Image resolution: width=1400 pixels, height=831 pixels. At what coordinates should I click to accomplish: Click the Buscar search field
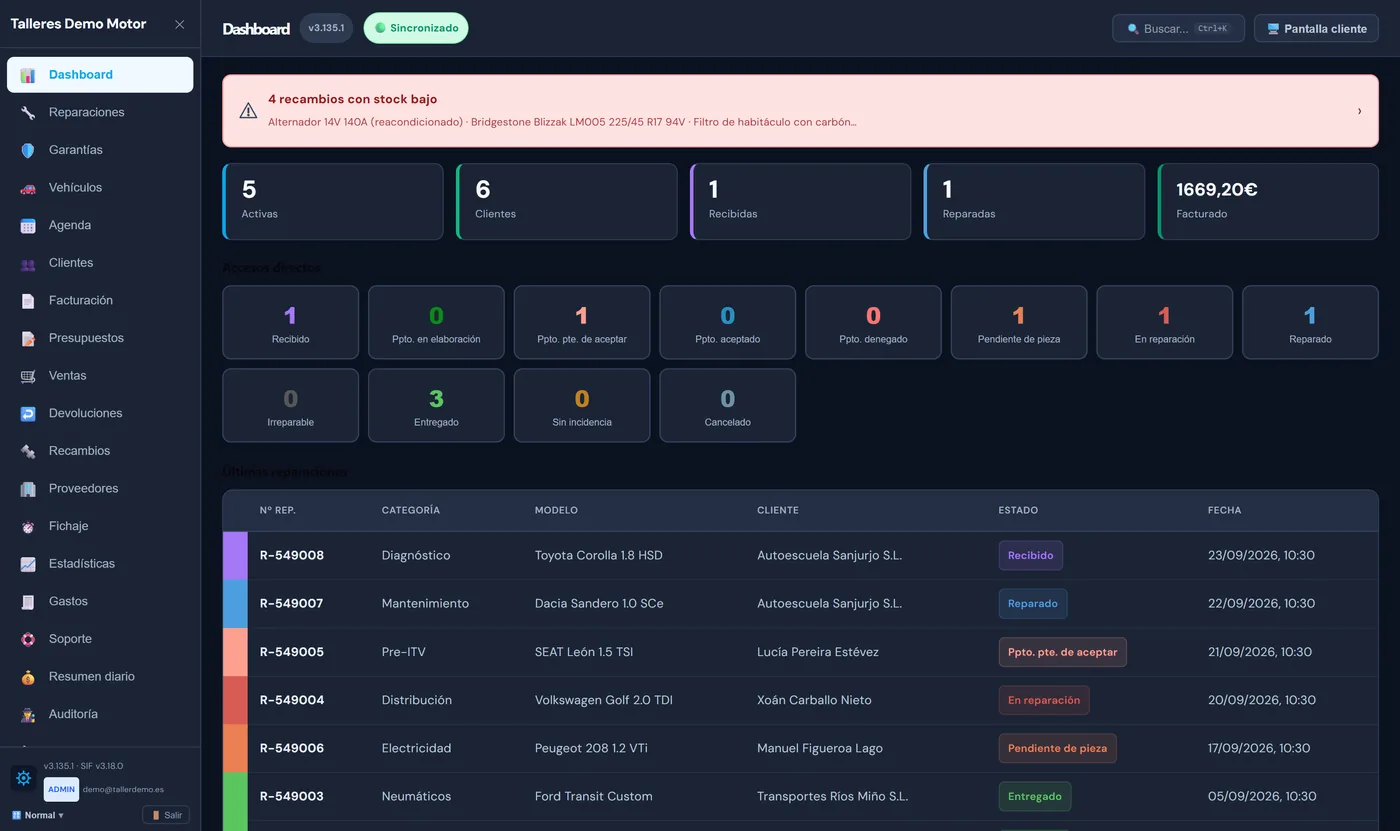click(1178, 28)
